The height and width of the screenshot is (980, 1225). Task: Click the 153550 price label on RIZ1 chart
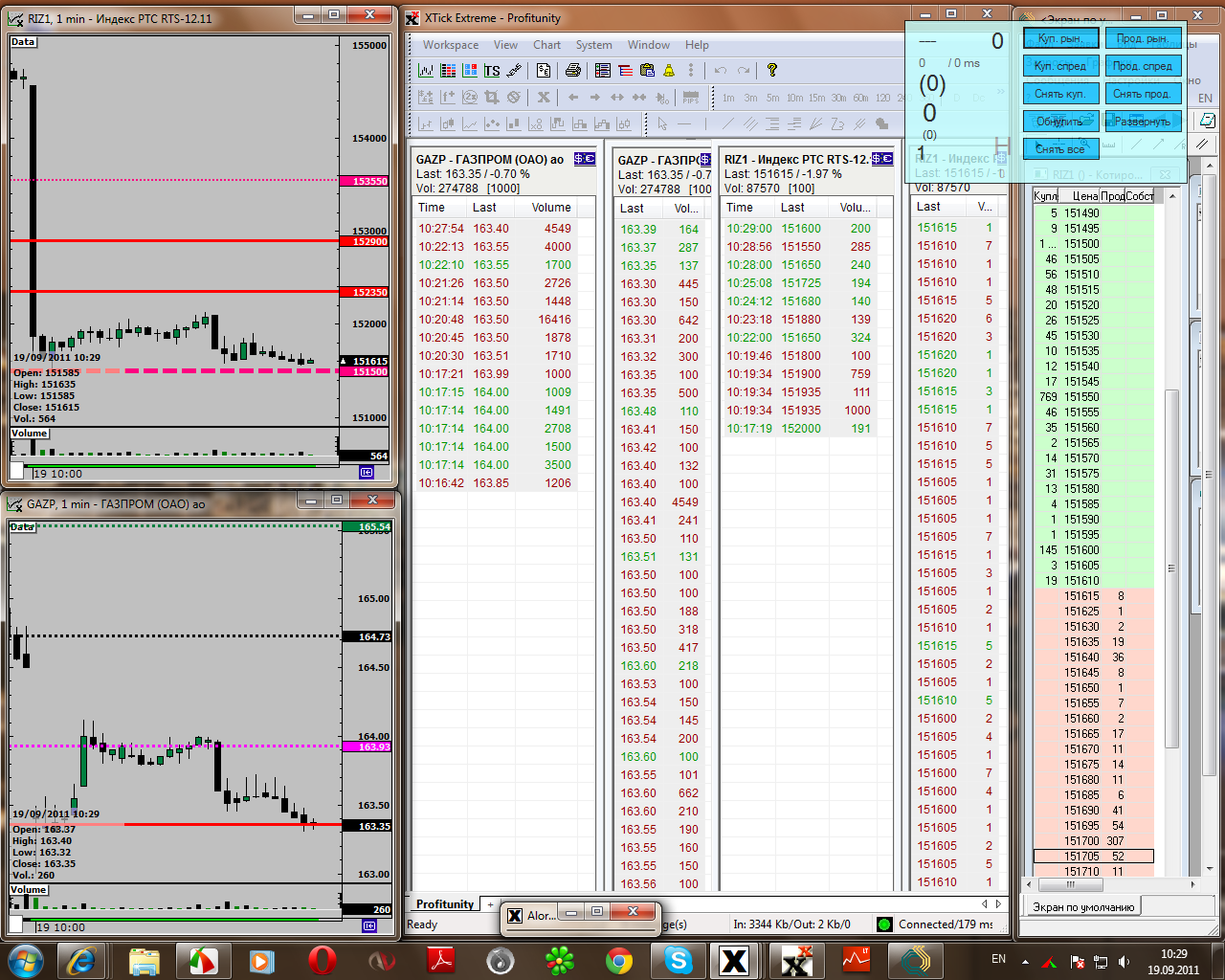(x=365, y=181)
